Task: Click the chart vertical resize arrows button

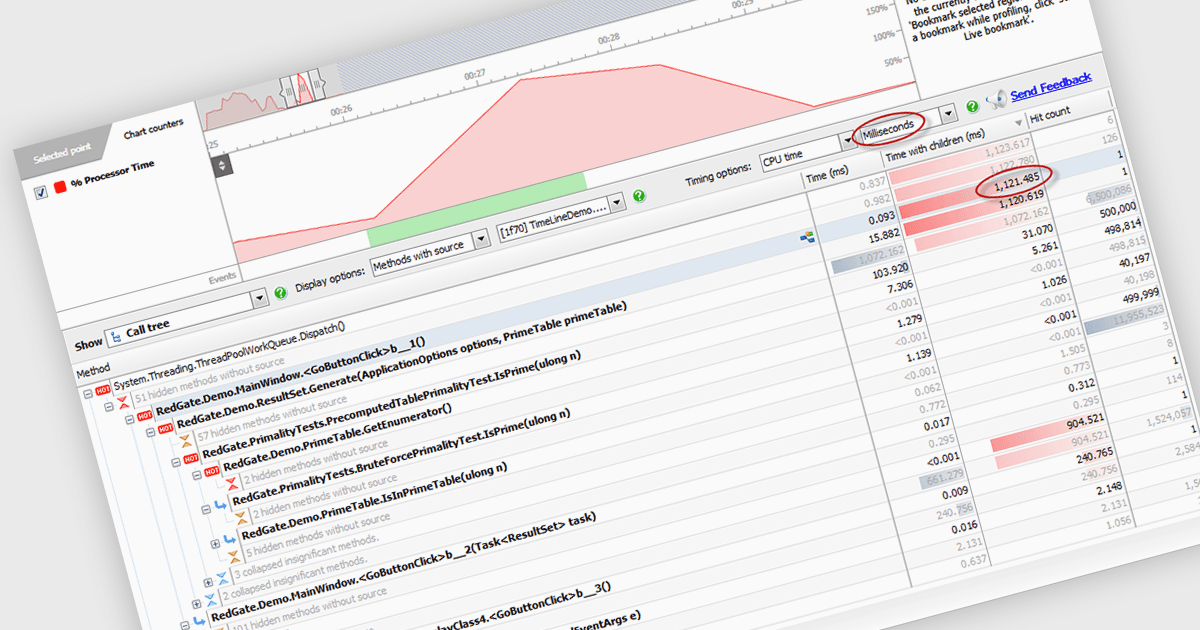Action: click(222, 163)
